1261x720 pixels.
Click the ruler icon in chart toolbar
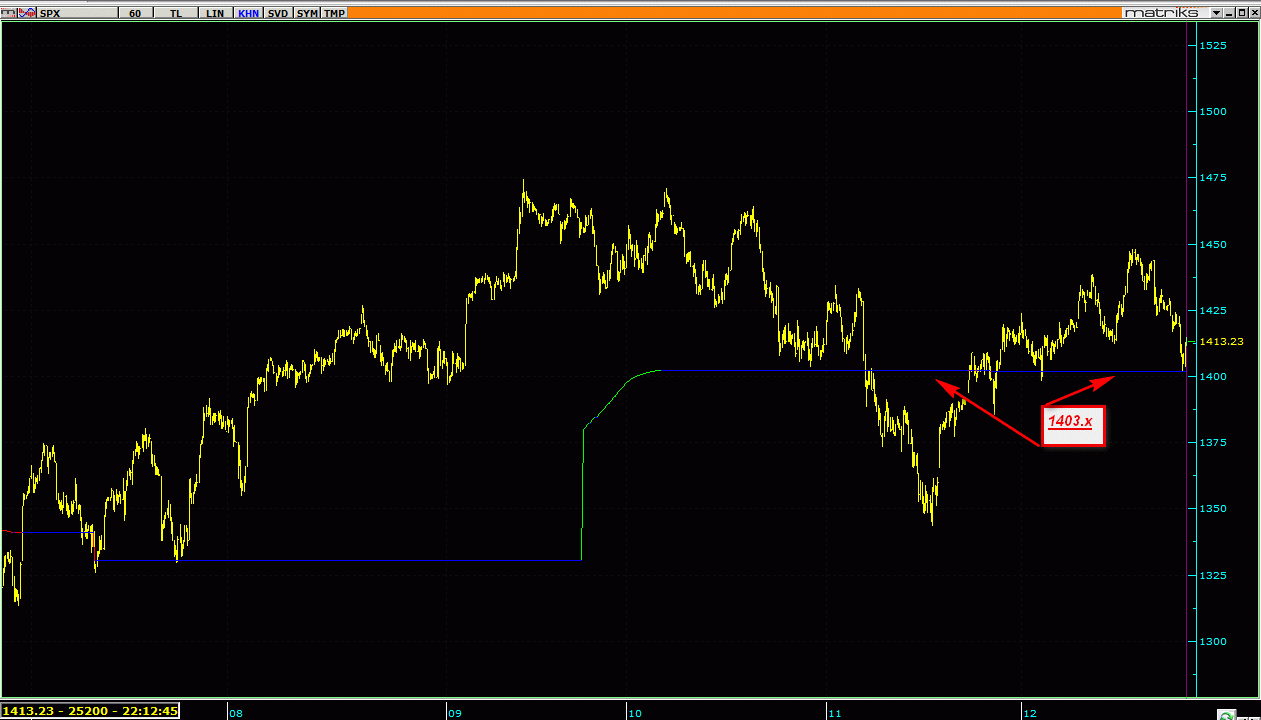point(8,13)
